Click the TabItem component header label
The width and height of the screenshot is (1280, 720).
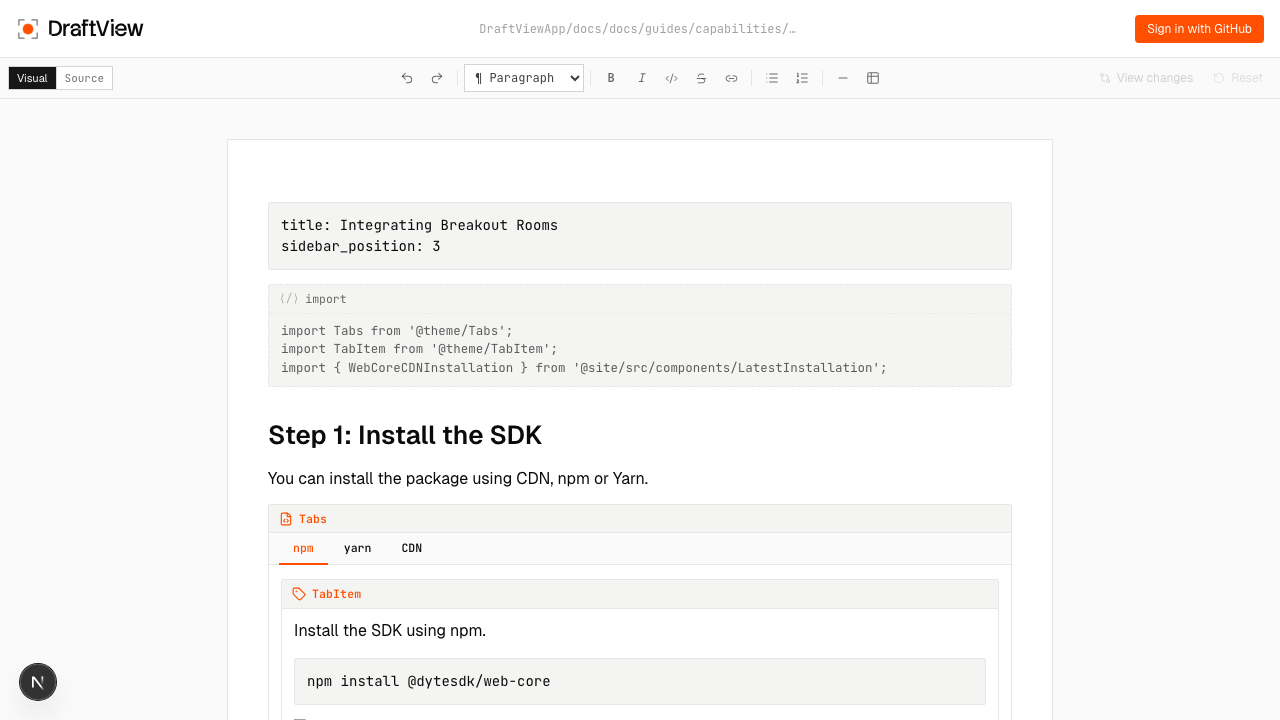[336, 594]
